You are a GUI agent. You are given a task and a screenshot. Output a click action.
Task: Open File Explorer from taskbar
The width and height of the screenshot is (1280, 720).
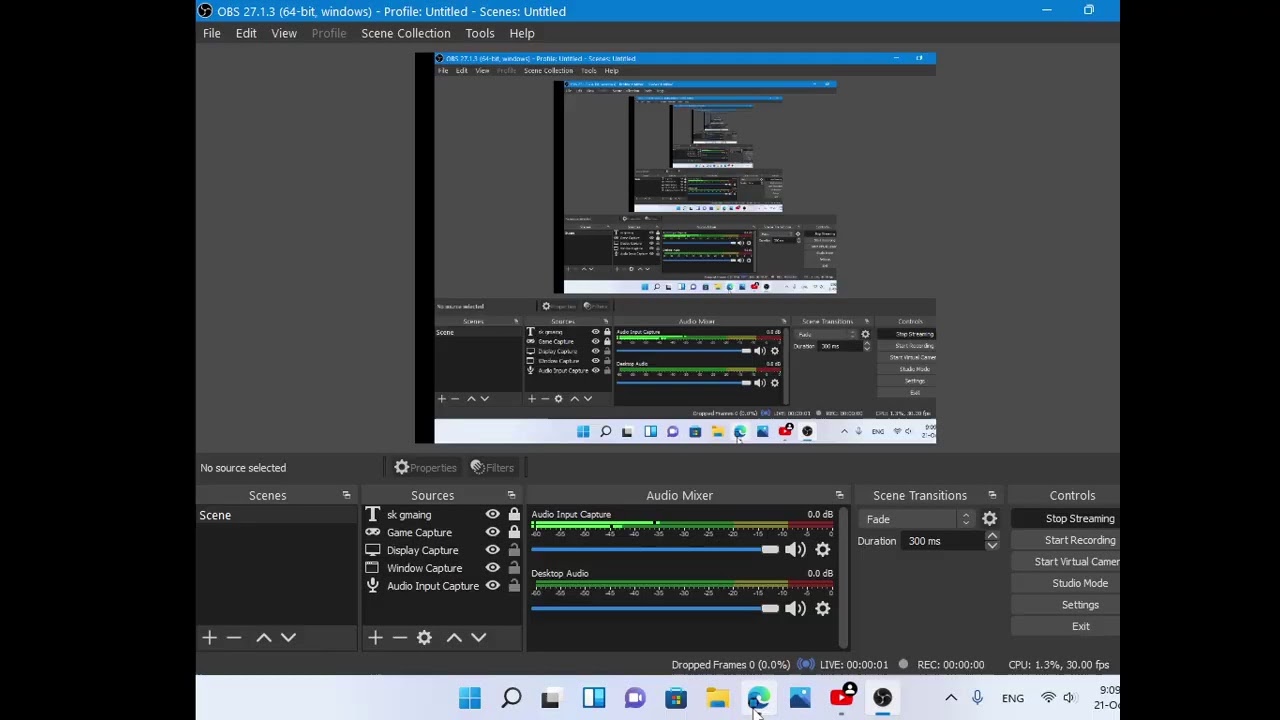pos(717,698)
